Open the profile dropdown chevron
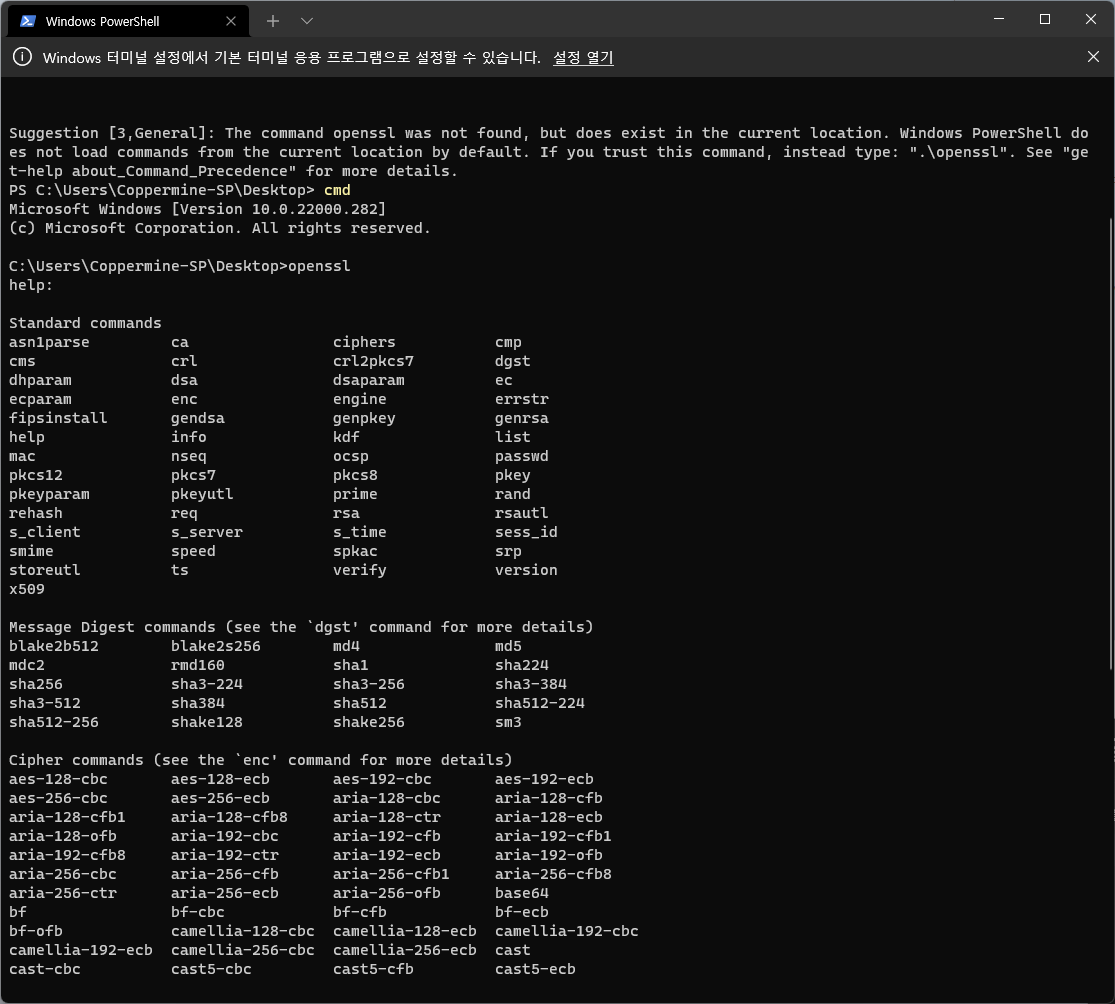Viewport: 1115px width, 1004px height. coord(307,21)
